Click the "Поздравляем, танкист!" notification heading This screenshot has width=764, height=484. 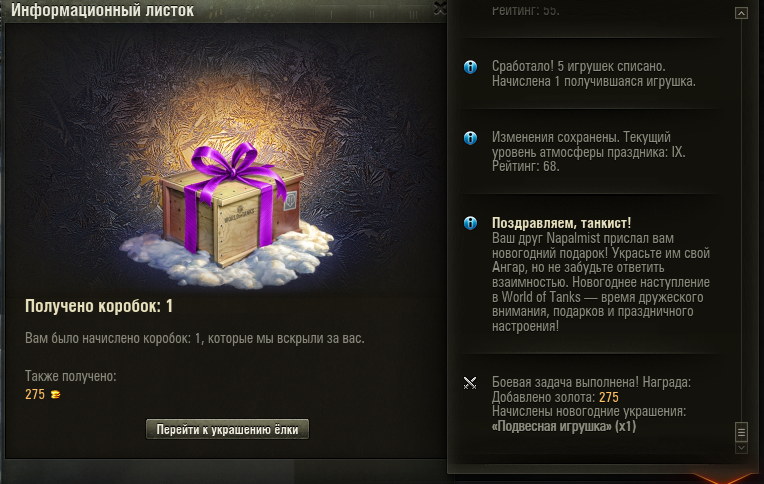click(561, 223)
